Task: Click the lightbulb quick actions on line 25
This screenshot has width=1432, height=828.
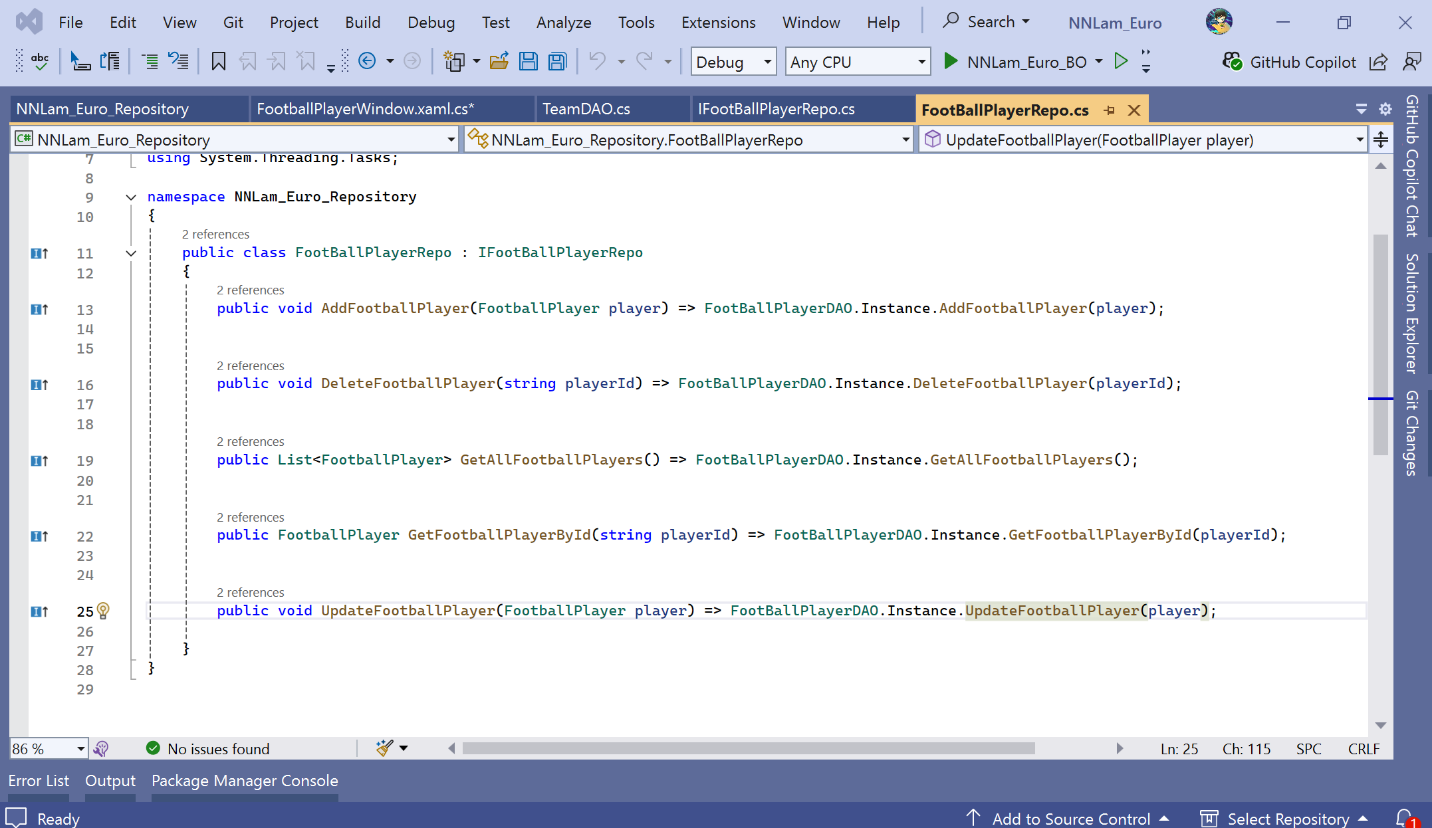Action: click(103, 611)
